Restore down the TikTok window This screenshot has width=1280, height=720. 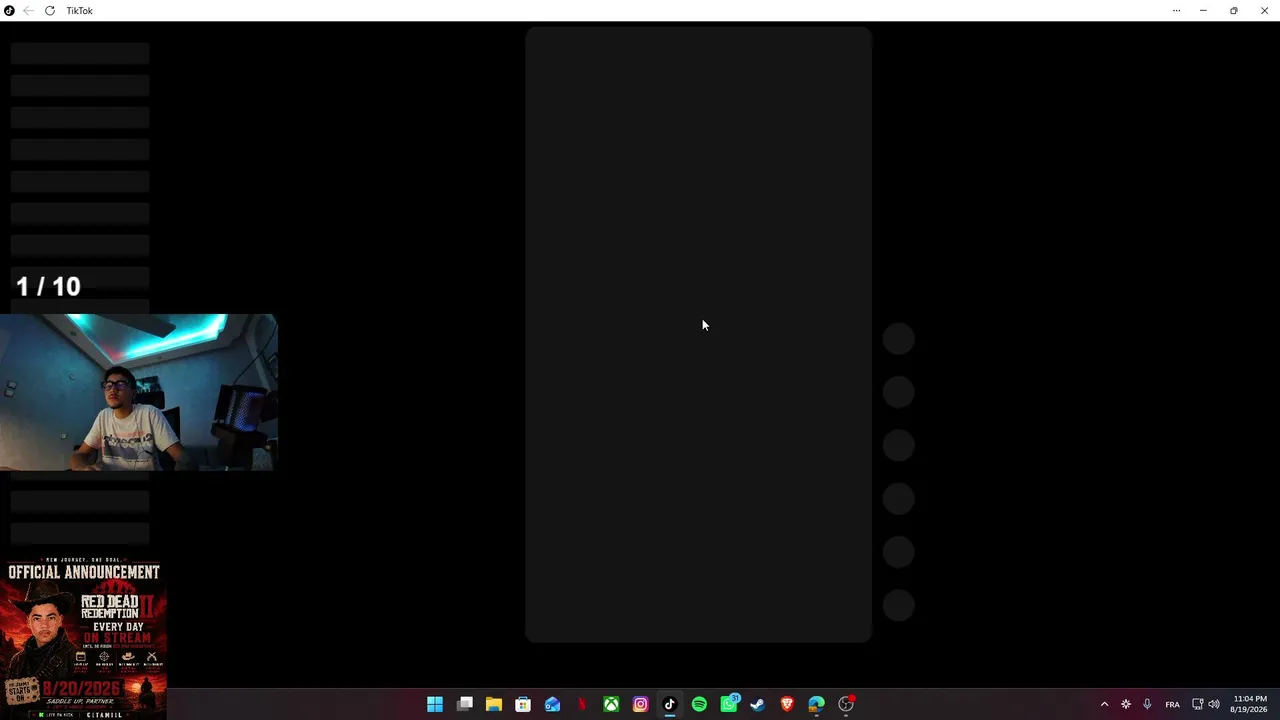1234,11
